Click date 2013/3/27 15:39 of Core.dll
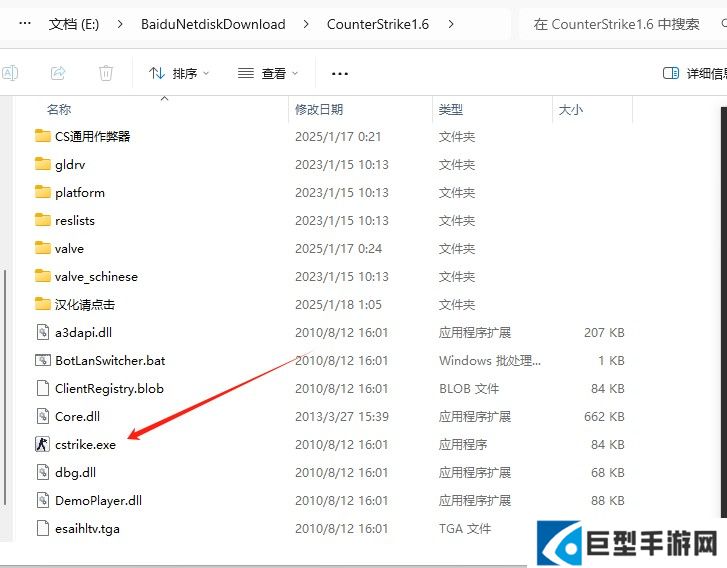The height and width of the screenshot is (568, 727). tap(342, 416)
